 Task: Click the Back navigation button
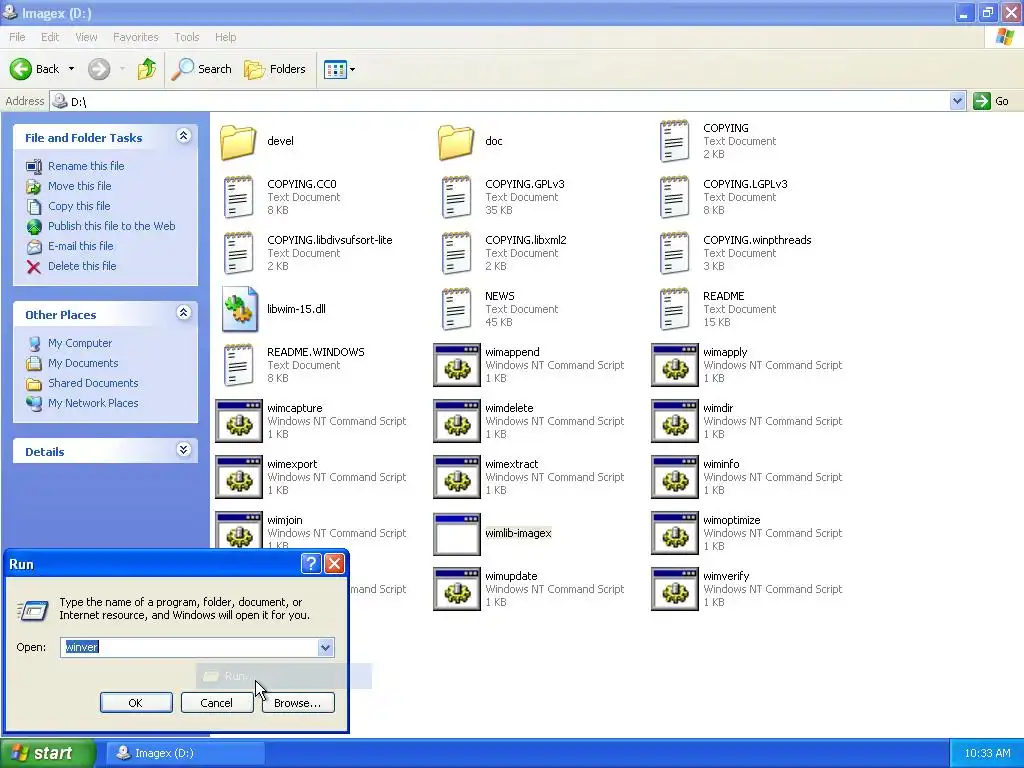(x=35, y=69)
